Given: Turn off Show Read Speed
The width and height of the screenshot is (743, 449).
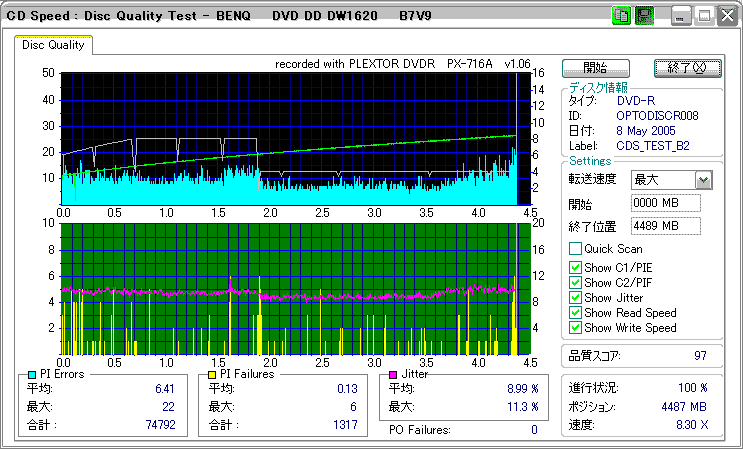Looking at the screenshot, I should click(x=575, y=313).
